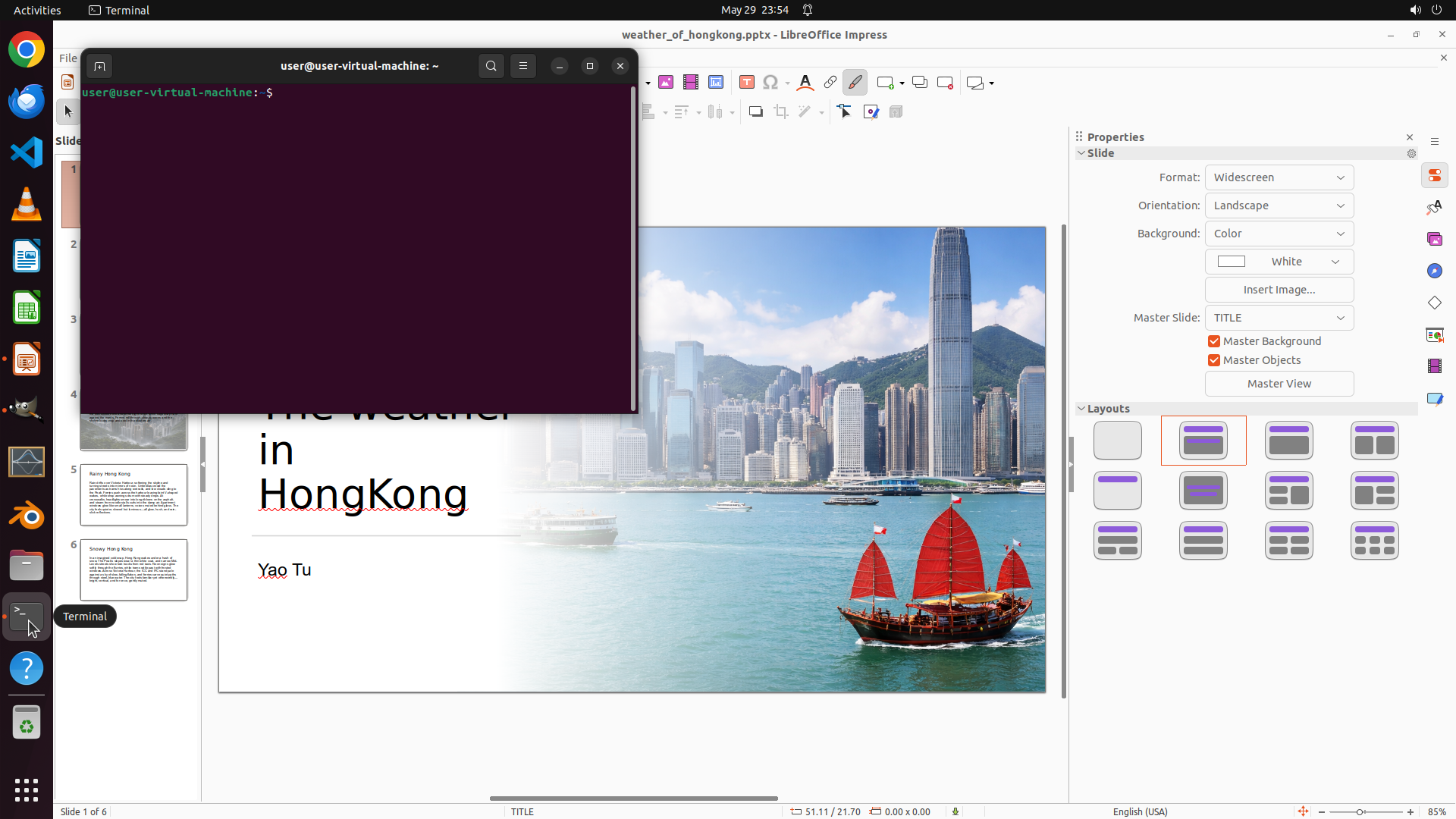Click the Insert Image... button
The height and width of the screenshot is (819, 1456).
(1279, 290)
